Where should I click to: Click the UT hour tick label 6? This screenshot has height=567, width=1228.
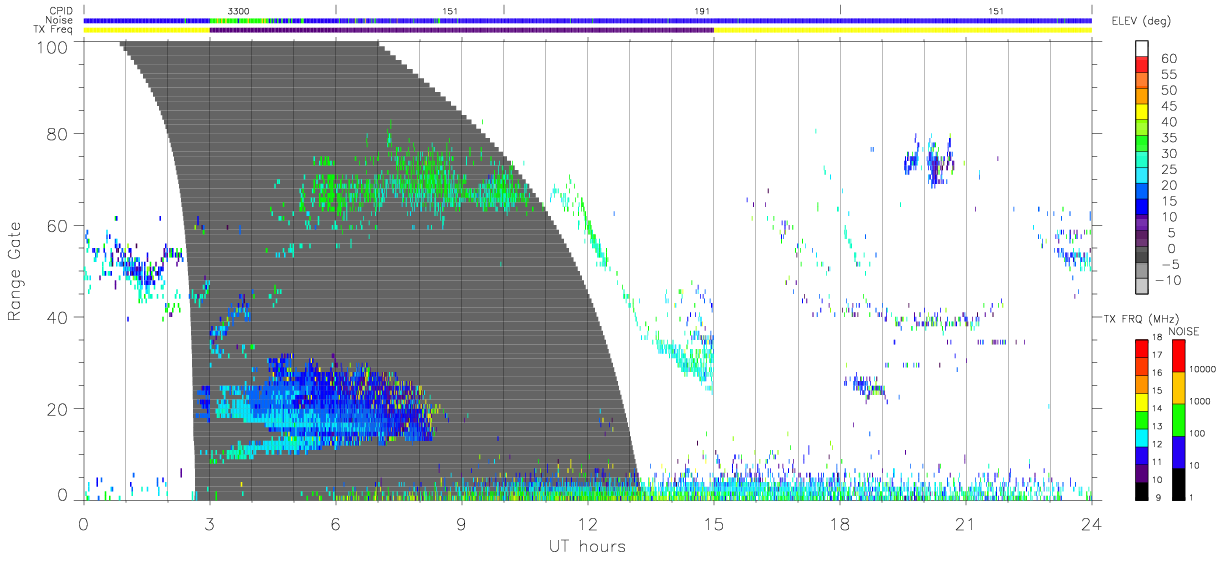[x=335, y=523]
